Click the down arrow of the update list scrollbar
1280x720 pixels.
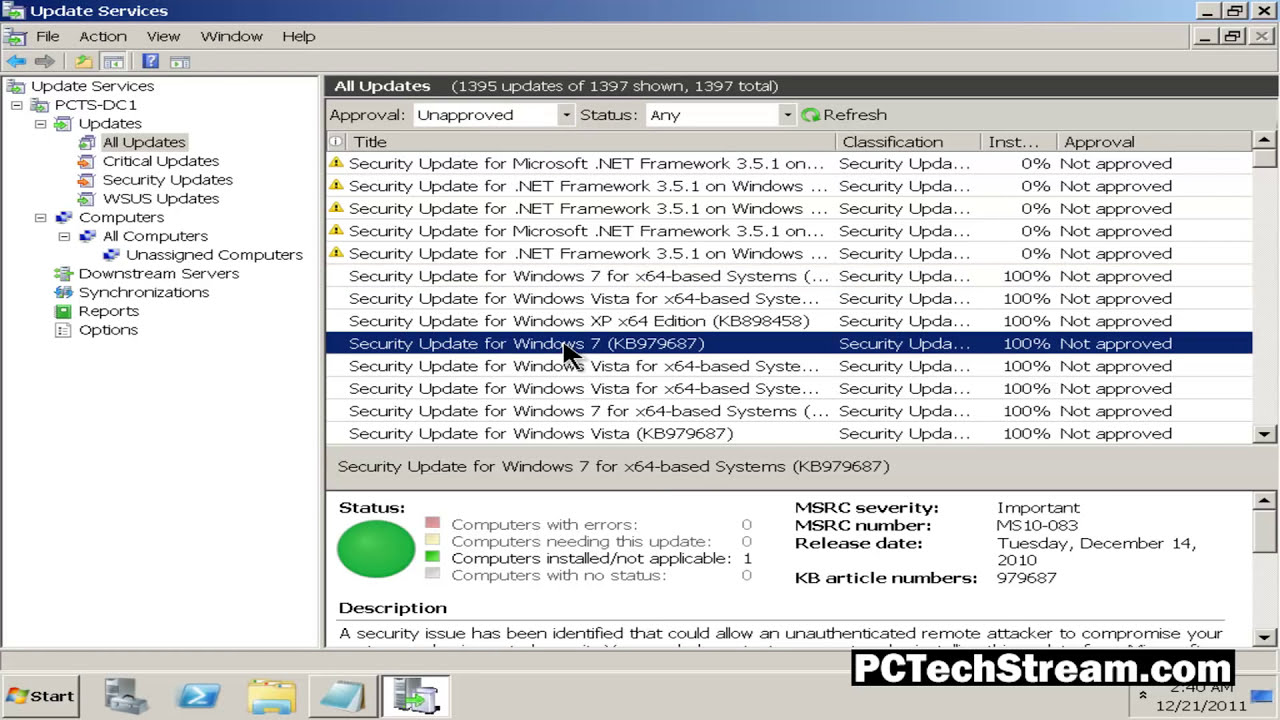tap(1265, 434)
